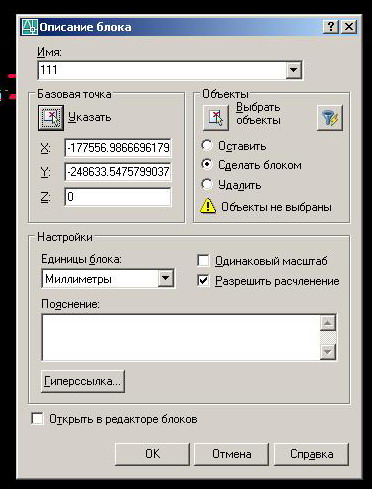Select the Сделать блоком radio option

pyautogui.click(x=207, y=164)
